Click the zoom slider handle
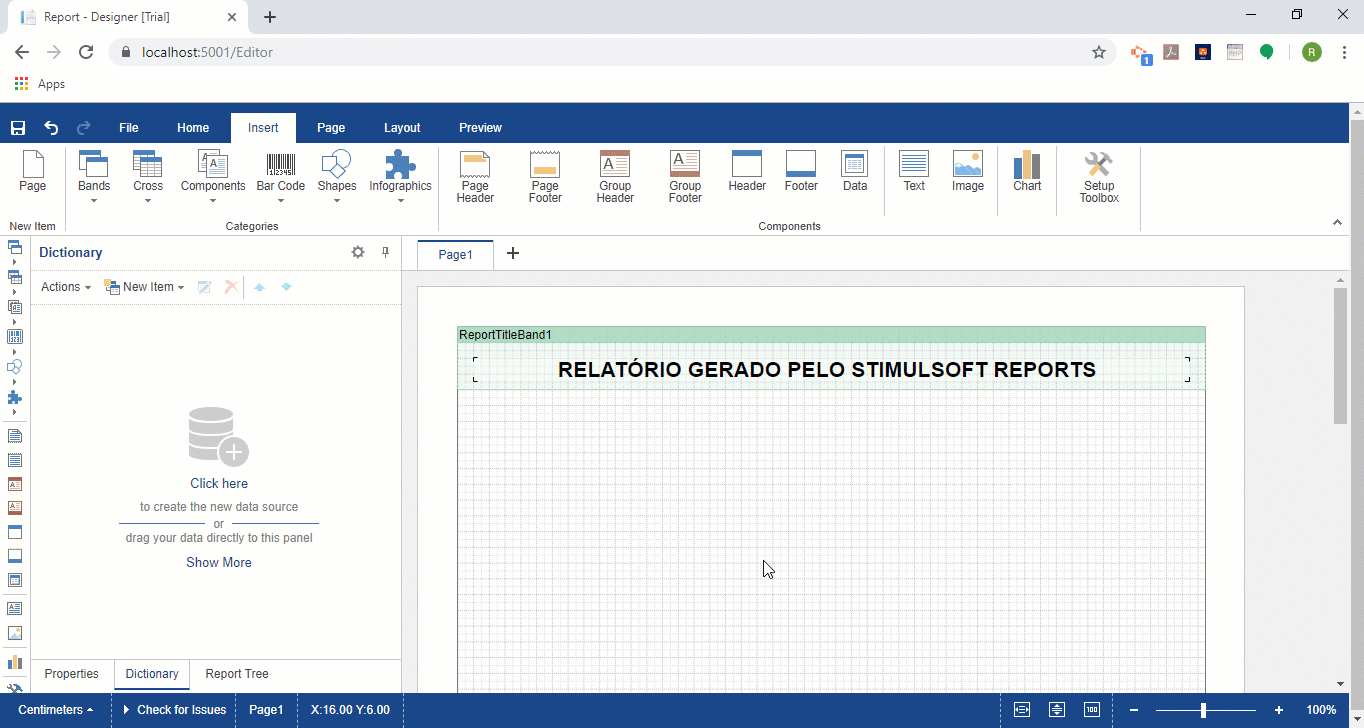Viewport: 1364px width, 728px height. click(x=1203, y=710)
